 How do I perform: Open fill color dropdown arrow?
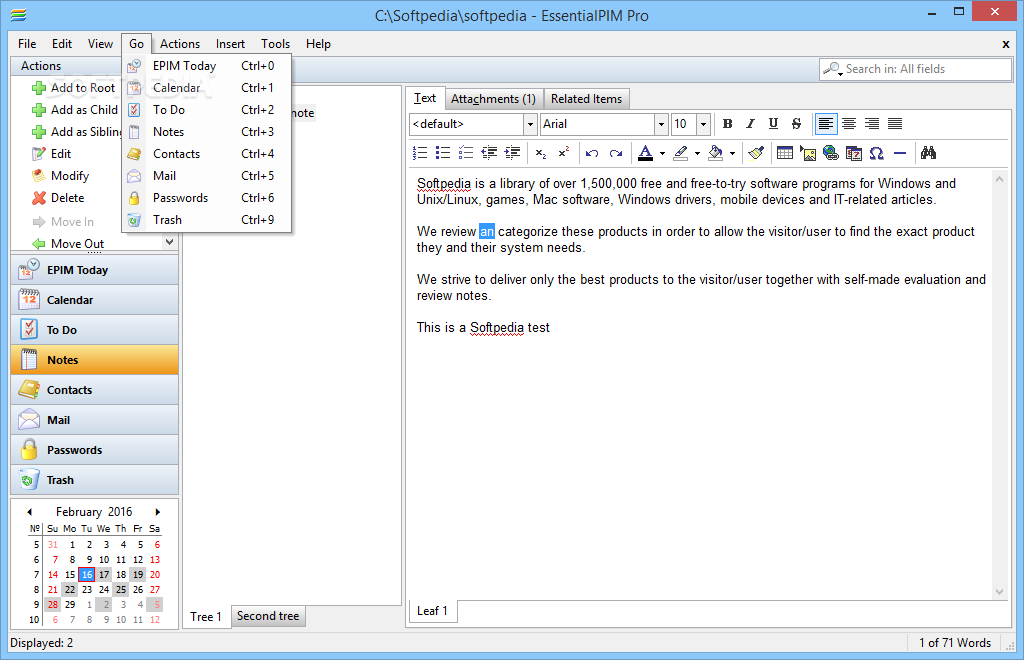coord(732,153)
